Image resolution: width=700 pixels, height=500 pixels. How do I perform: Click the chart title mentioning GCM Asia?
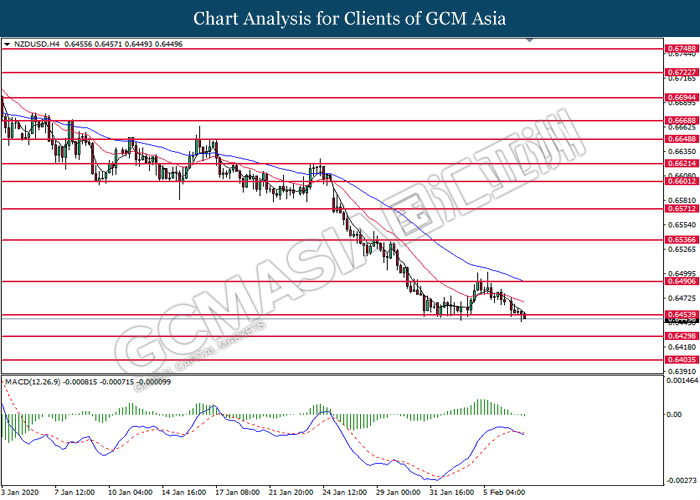point(350,18)
